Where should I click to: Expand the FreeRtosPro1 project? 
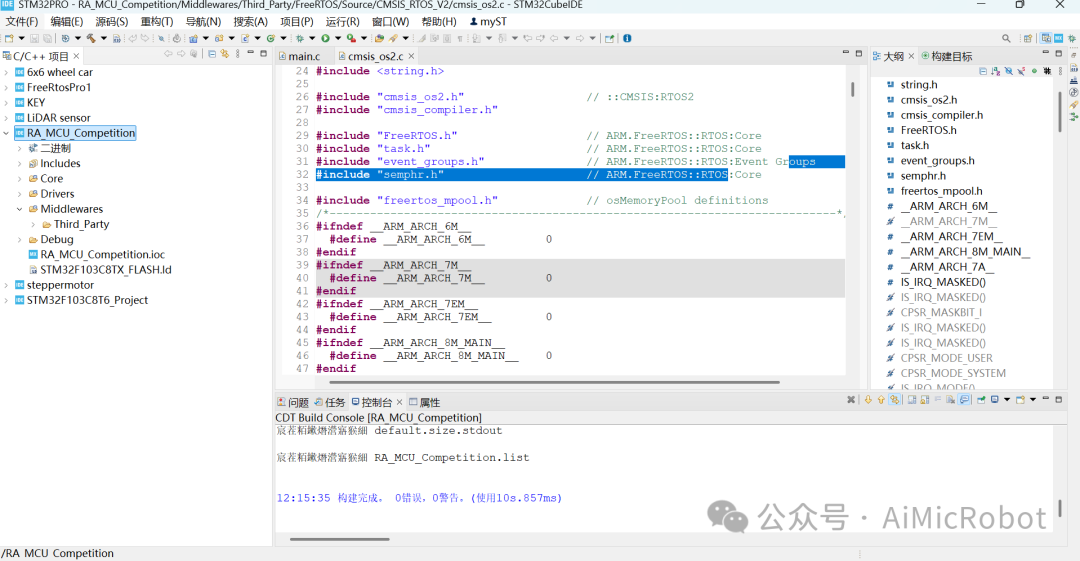tap(6, 88)
